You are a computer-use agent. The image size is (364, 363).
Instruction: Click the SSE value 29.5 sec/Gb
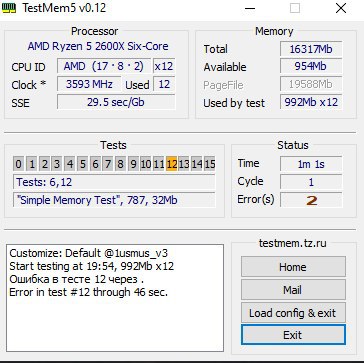pyautogui.click(x=116, y=102)
